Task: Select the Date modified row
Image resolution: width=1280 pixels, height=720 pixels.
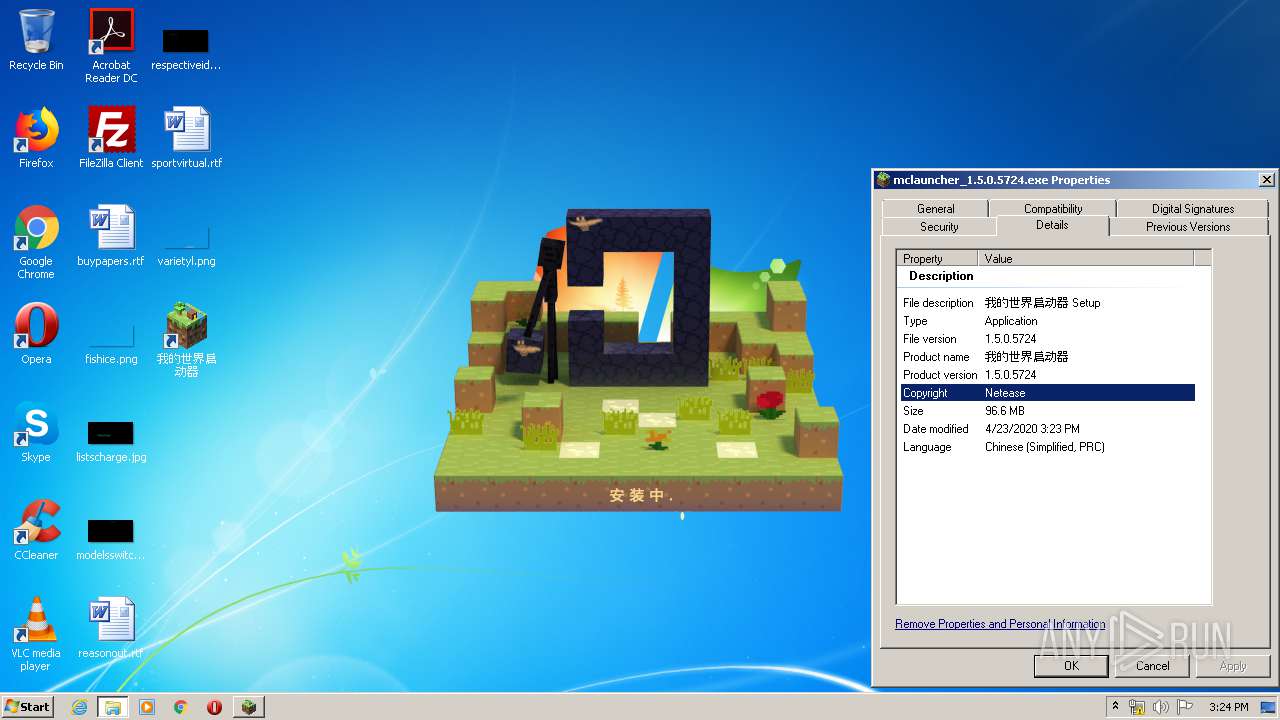Action: (x=1048, y=429)
